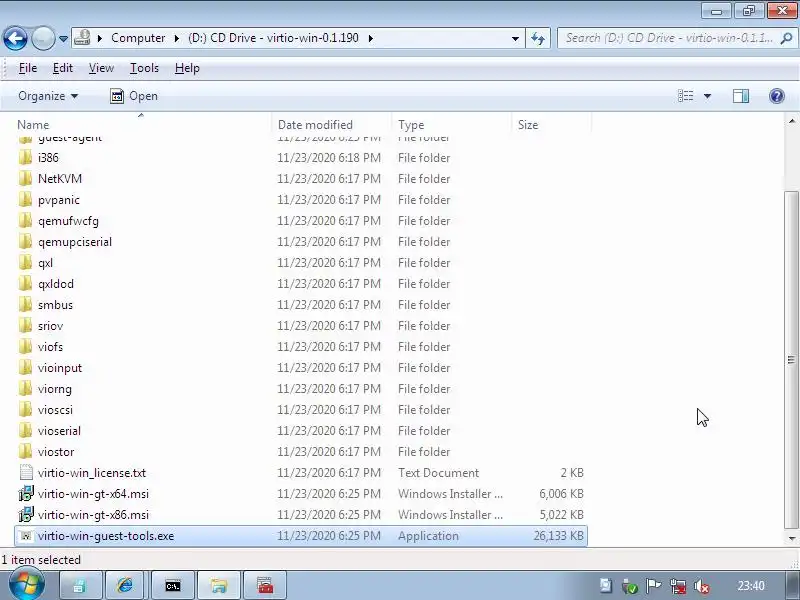800x600 pixels.
Task: Click the 23:40 taskbar clock
Action: point(751,586)
